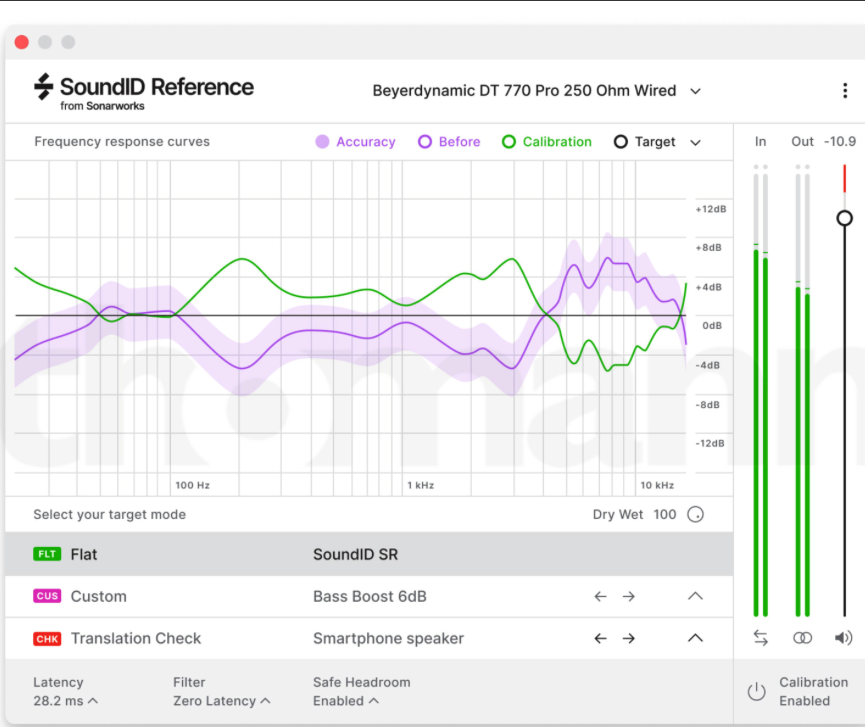Click the Calibration Enabled label

coord(813,692)
